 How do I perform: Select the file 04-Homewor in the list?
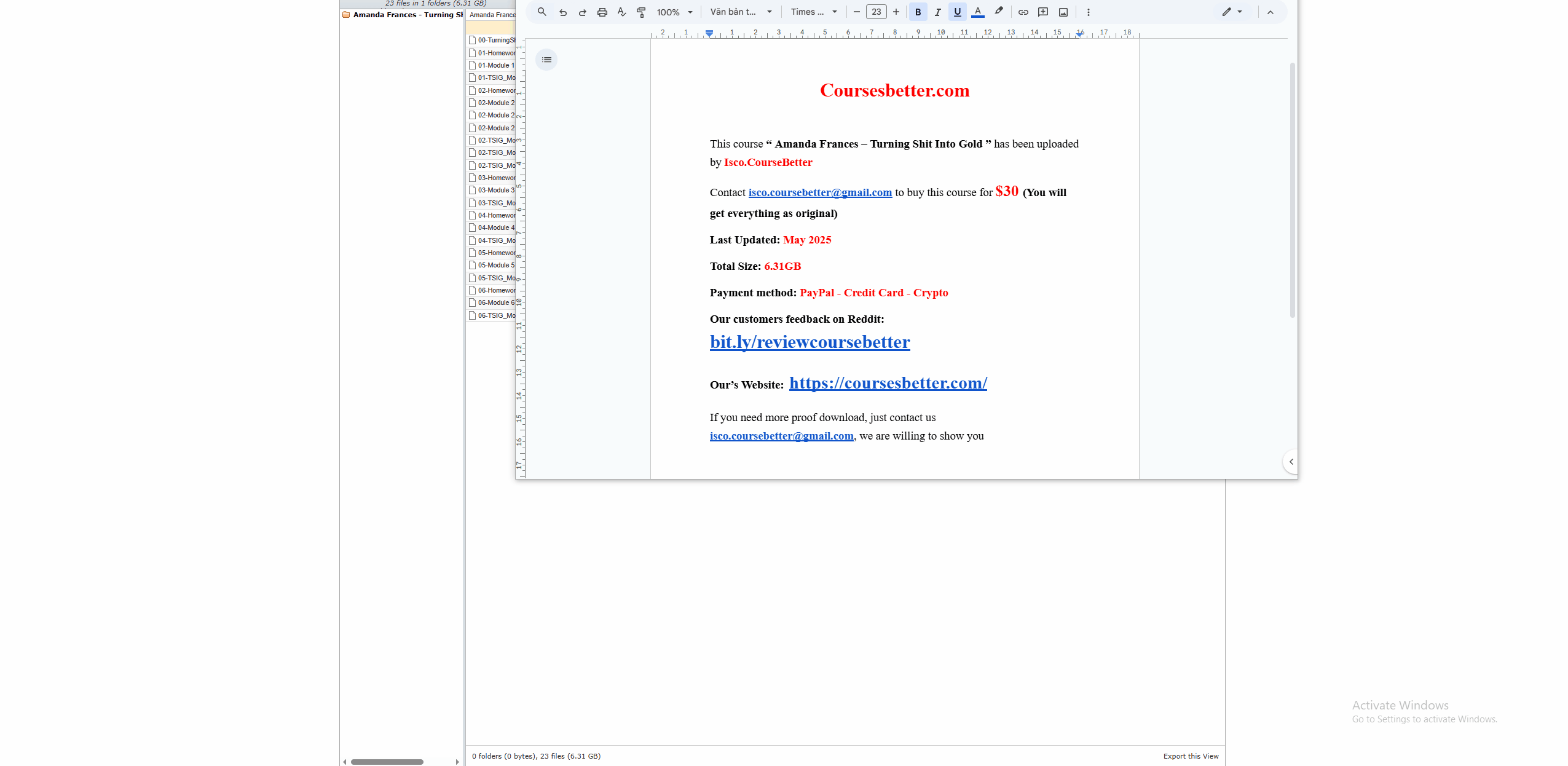492,215
